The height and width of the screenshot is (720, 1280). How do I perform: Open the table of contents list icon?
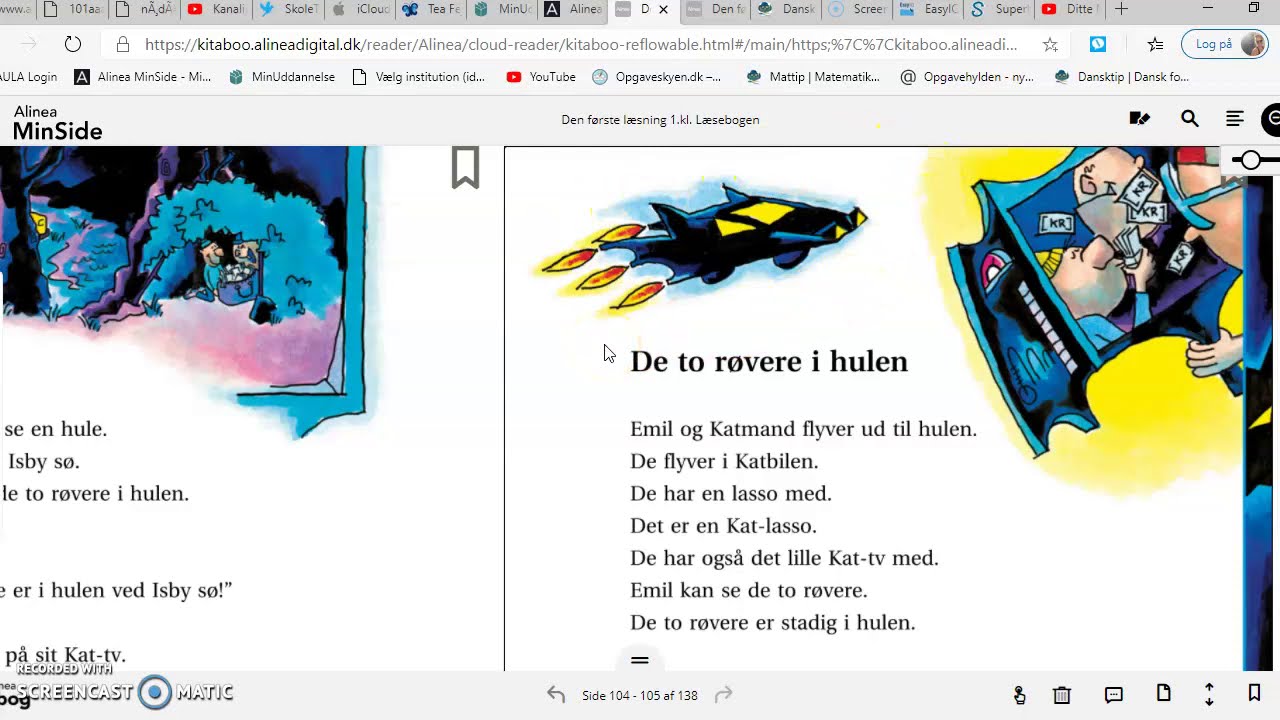point(1235,119)
